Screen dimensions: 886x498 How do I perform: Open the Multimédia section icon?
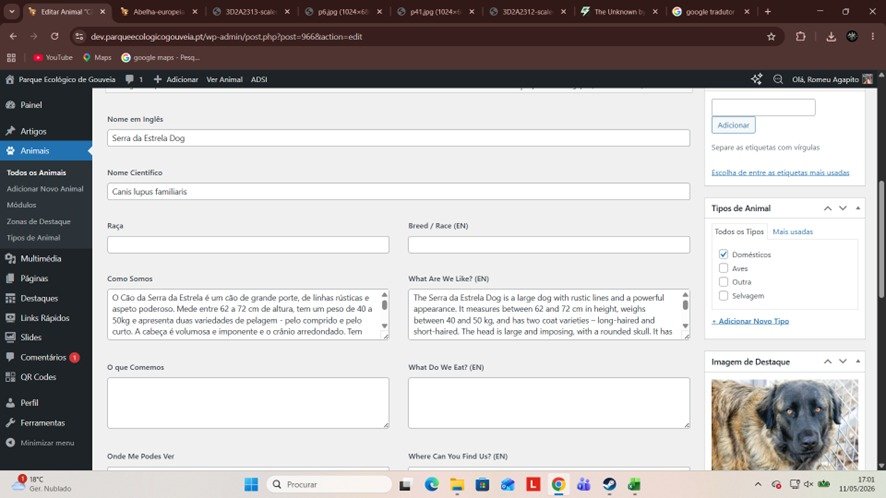[10, 258]
